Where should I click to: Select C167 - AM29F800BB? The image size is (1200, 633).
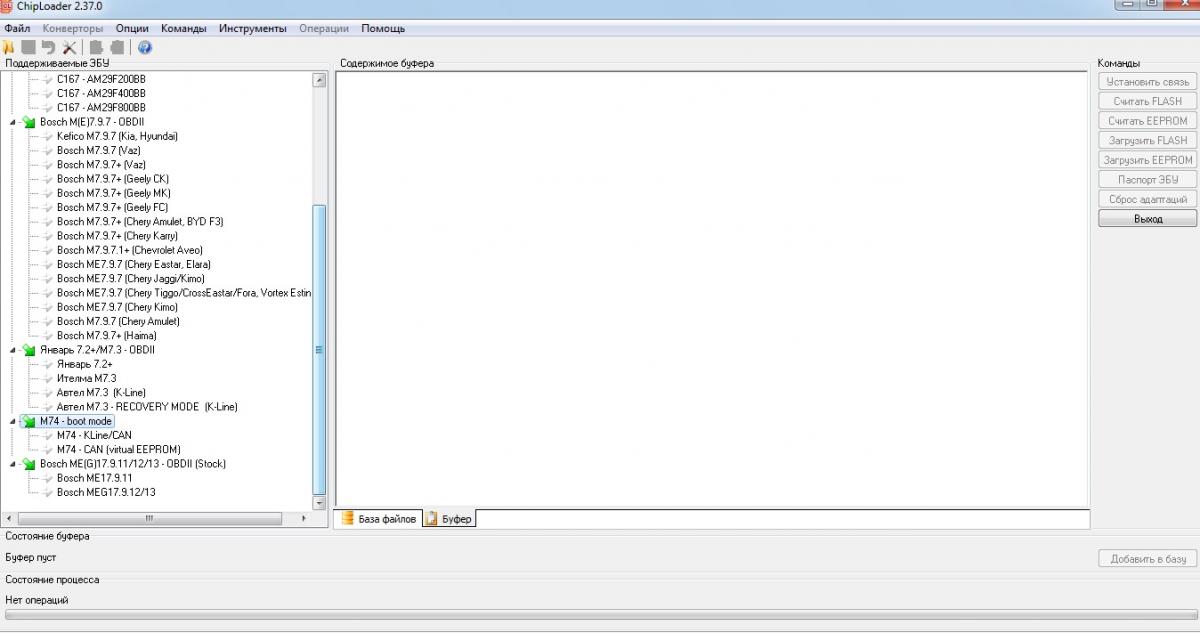tap(101, 107)
